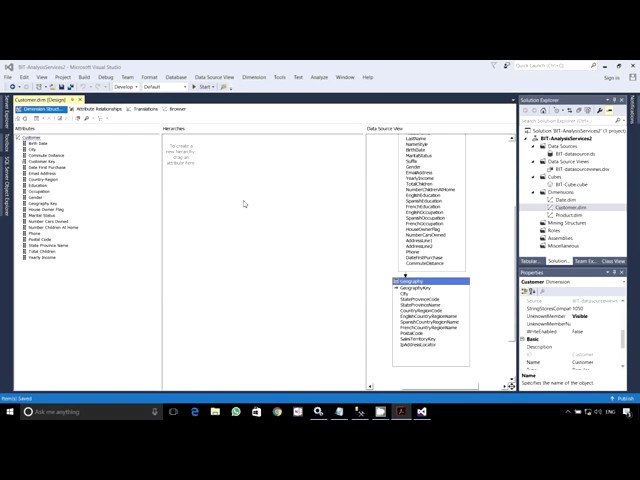Click the Save All icon in the toolbar

coord(71,87)
